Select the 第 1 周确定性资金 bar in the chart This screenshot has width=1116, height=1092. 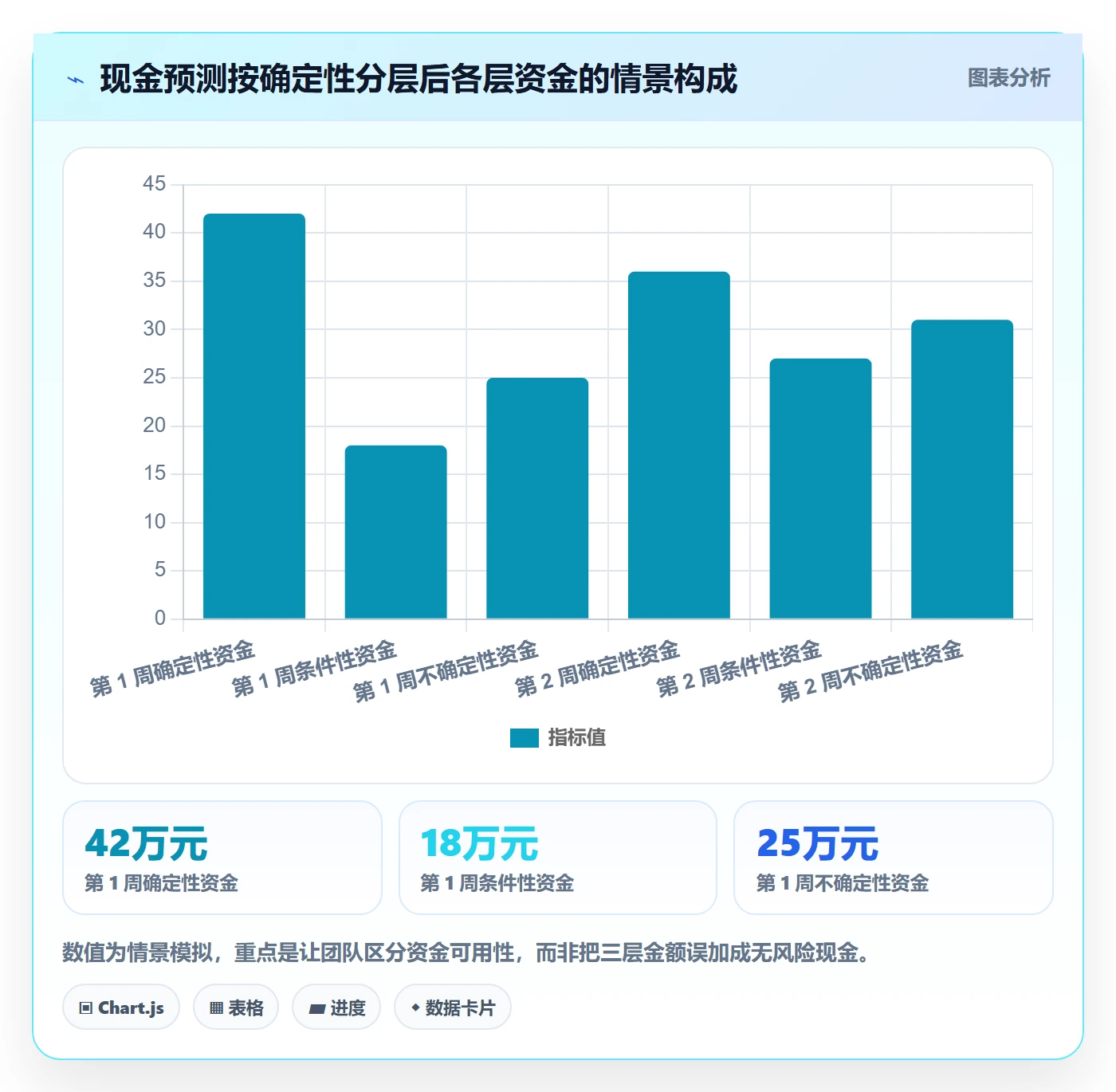click(x=254, y=416)
